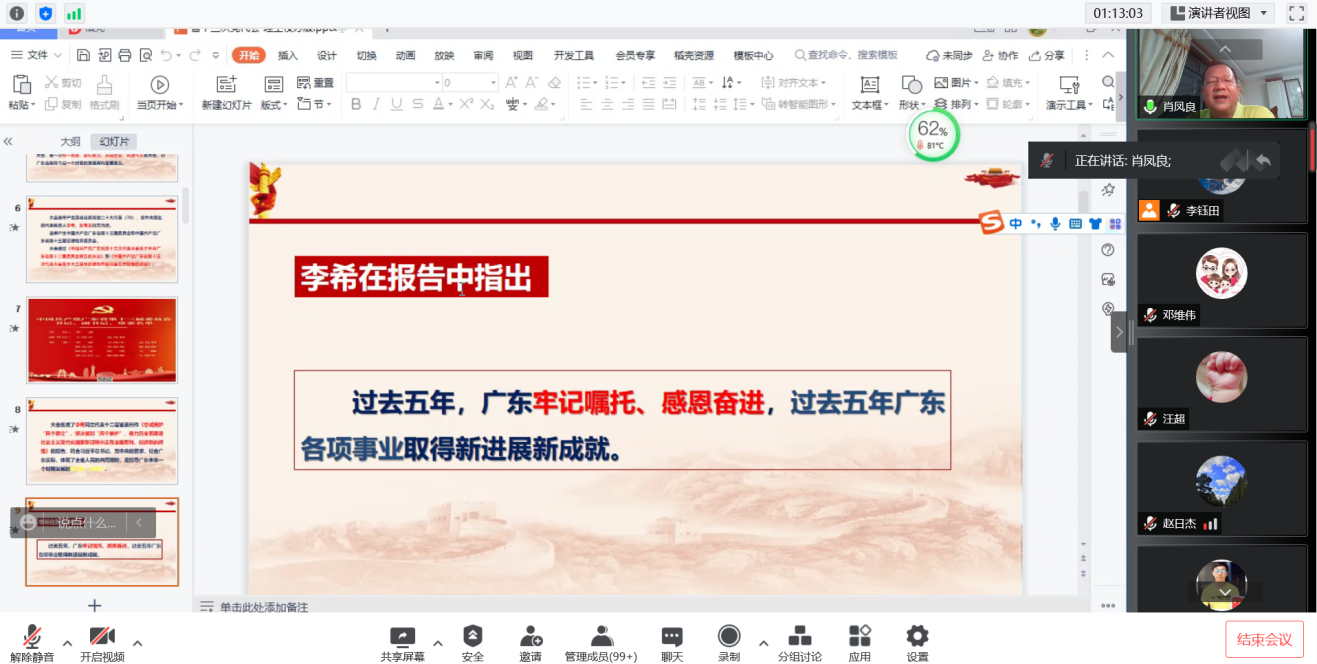The width and height of the screenshot is (1317, 664).
Task: Click the Share Screen (共享屏幕) icon
Action: tap(402, 637)
